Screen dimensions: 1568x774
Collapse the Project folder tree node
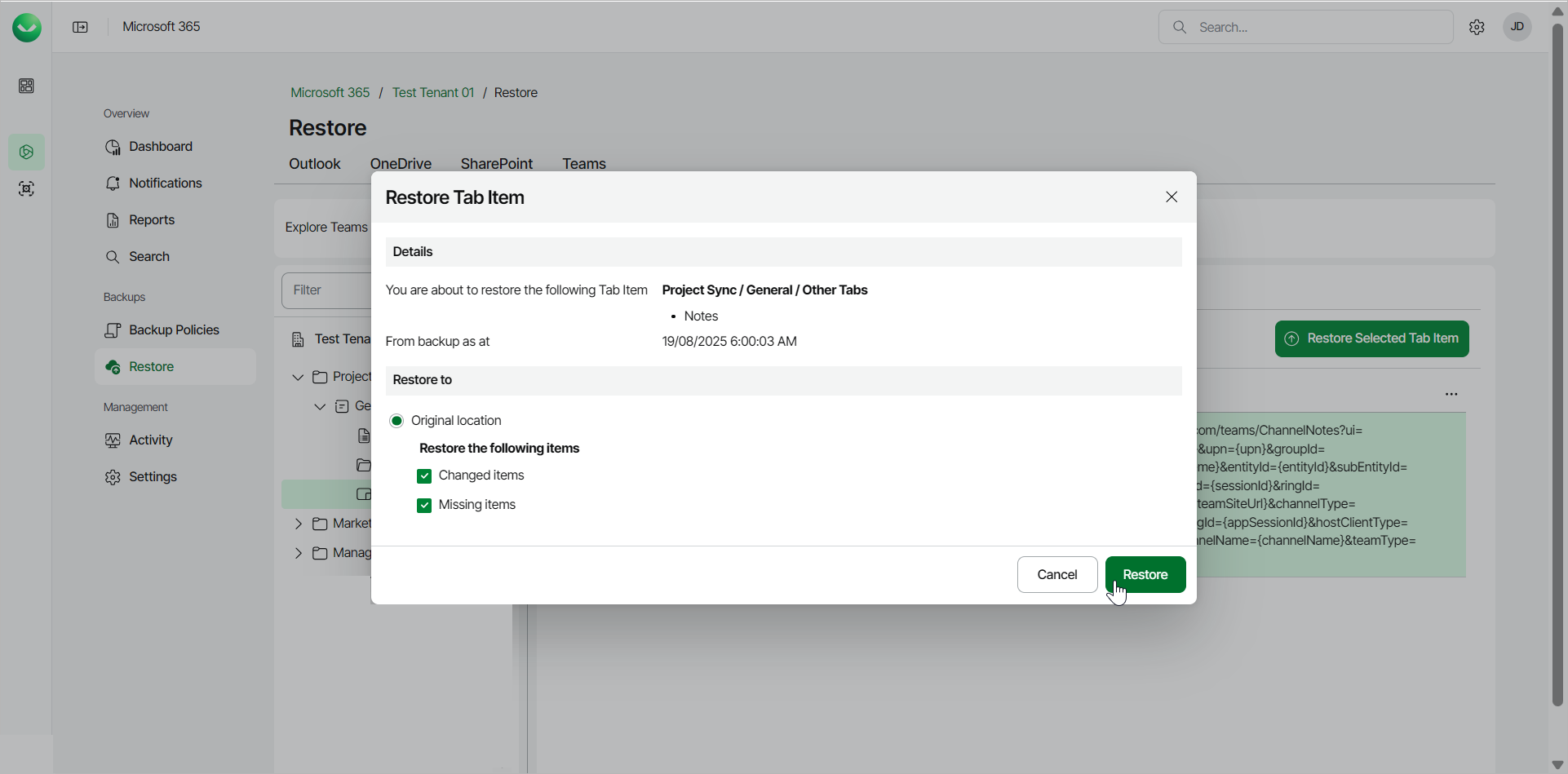click(298, 377)
